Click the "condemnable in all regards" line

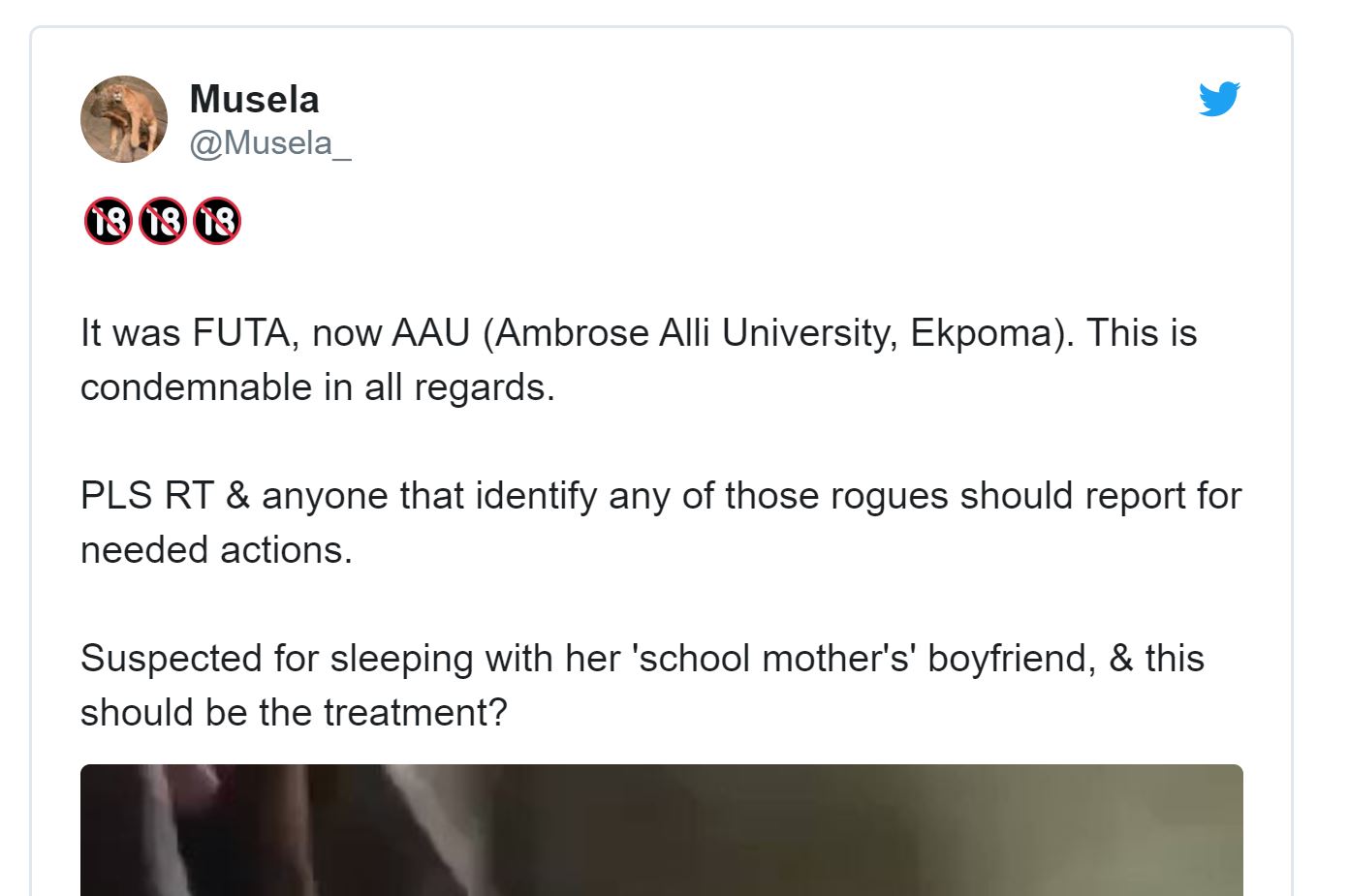[317, 387]
